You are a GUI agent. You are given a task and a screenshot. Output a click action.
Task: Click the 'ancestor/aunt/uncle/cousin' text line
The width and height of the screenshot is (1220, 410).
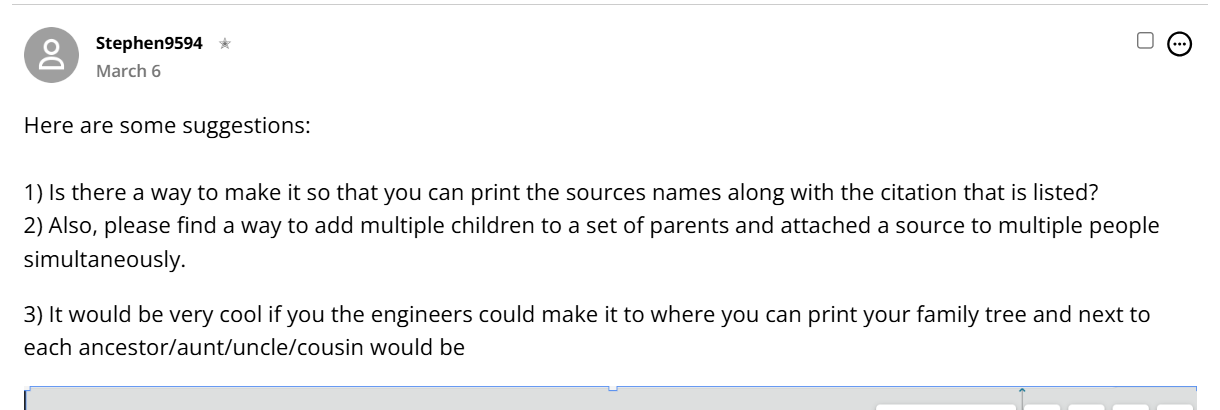coord(245,347)
